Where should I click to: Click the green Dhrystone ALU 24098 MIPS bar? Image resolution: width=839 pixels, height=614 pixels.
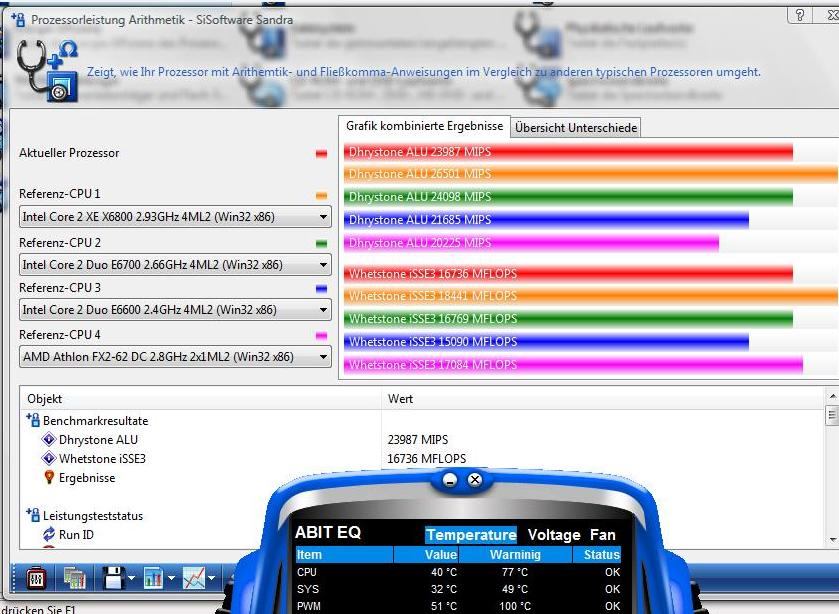(568, 197)
